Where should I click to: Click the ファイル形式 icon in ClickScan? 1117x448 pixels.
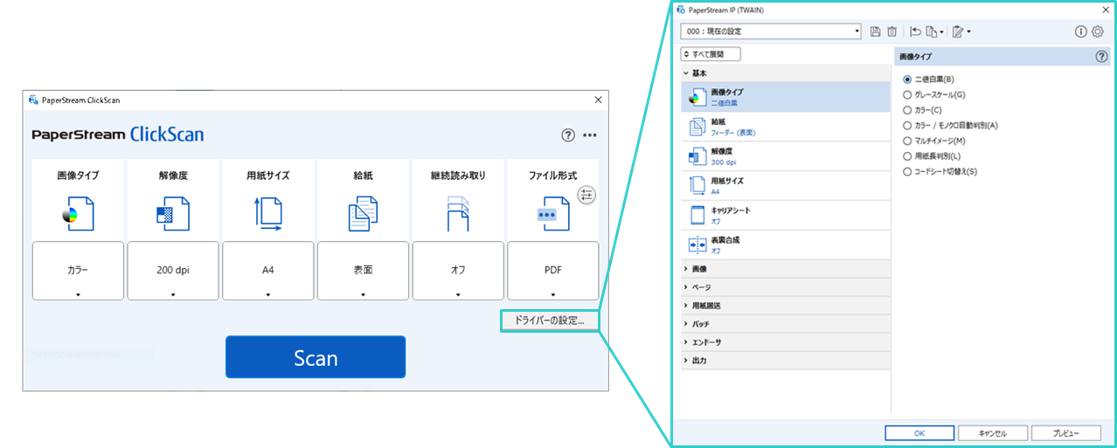coord(552,214)
